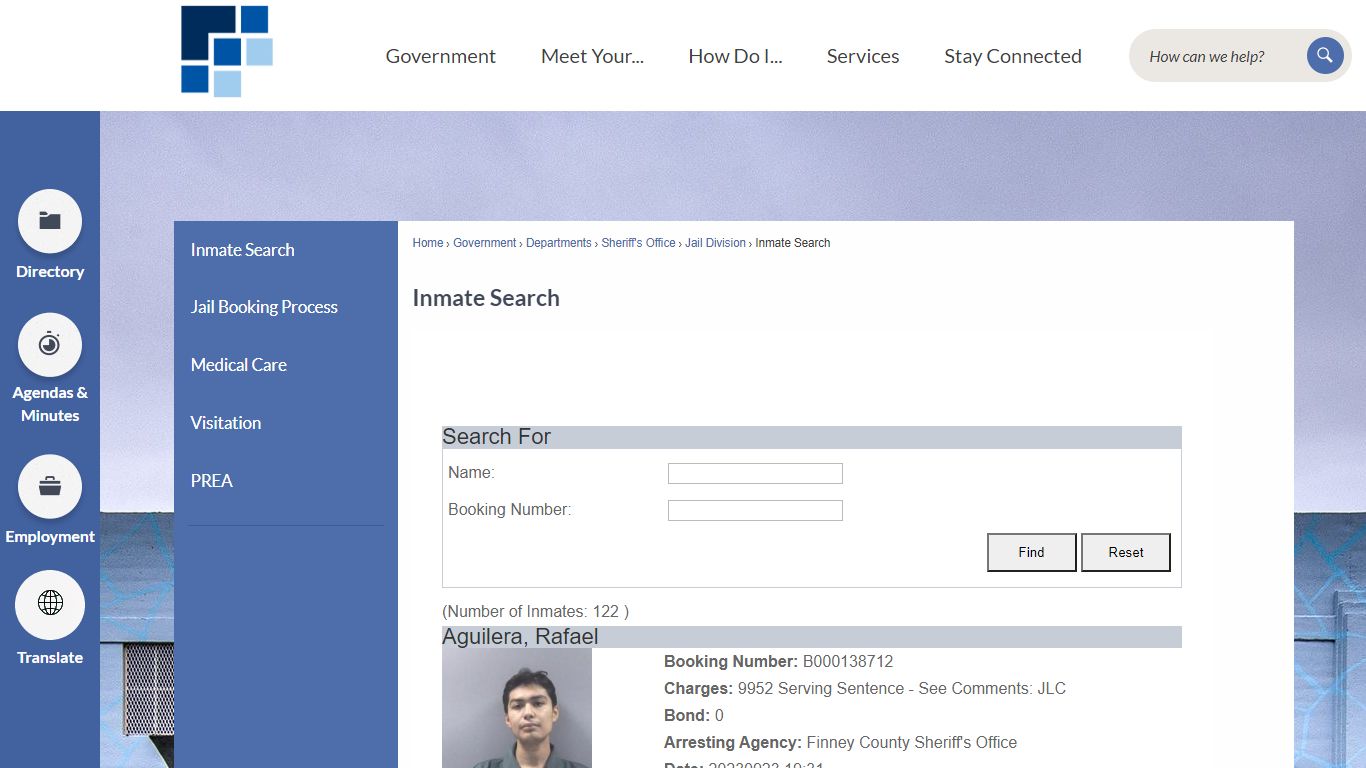Click the Directory folder icon

(50, 221)
